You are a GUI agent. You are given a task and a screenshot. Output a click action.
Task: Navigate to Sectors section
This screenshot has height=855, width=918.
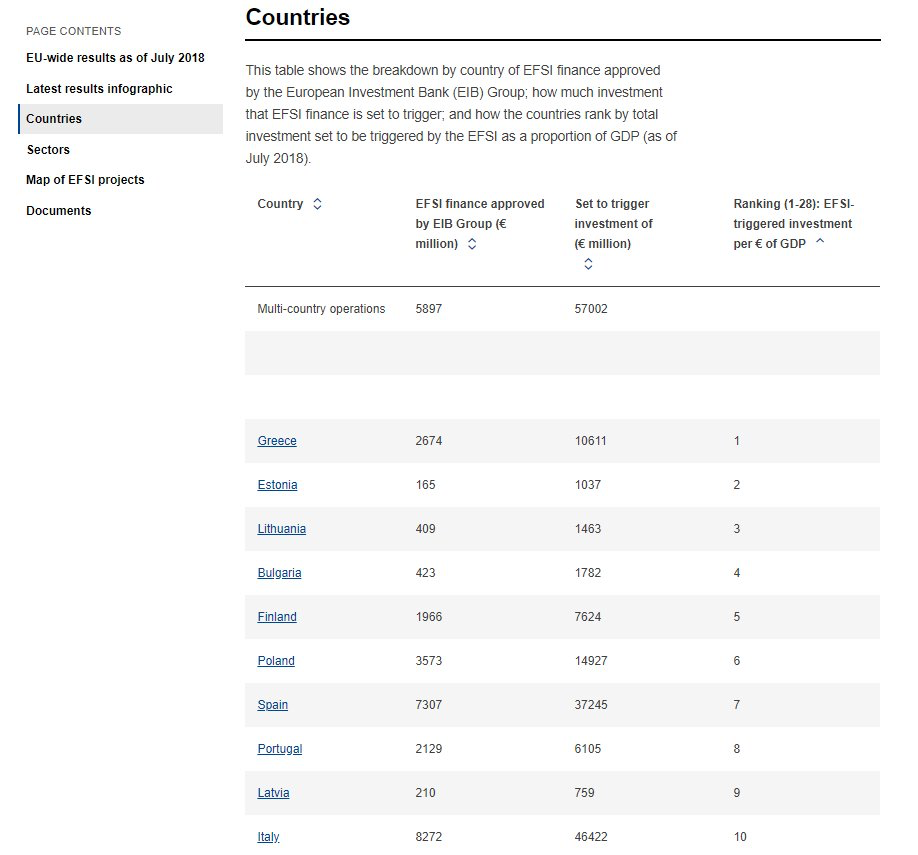(48, 150)
